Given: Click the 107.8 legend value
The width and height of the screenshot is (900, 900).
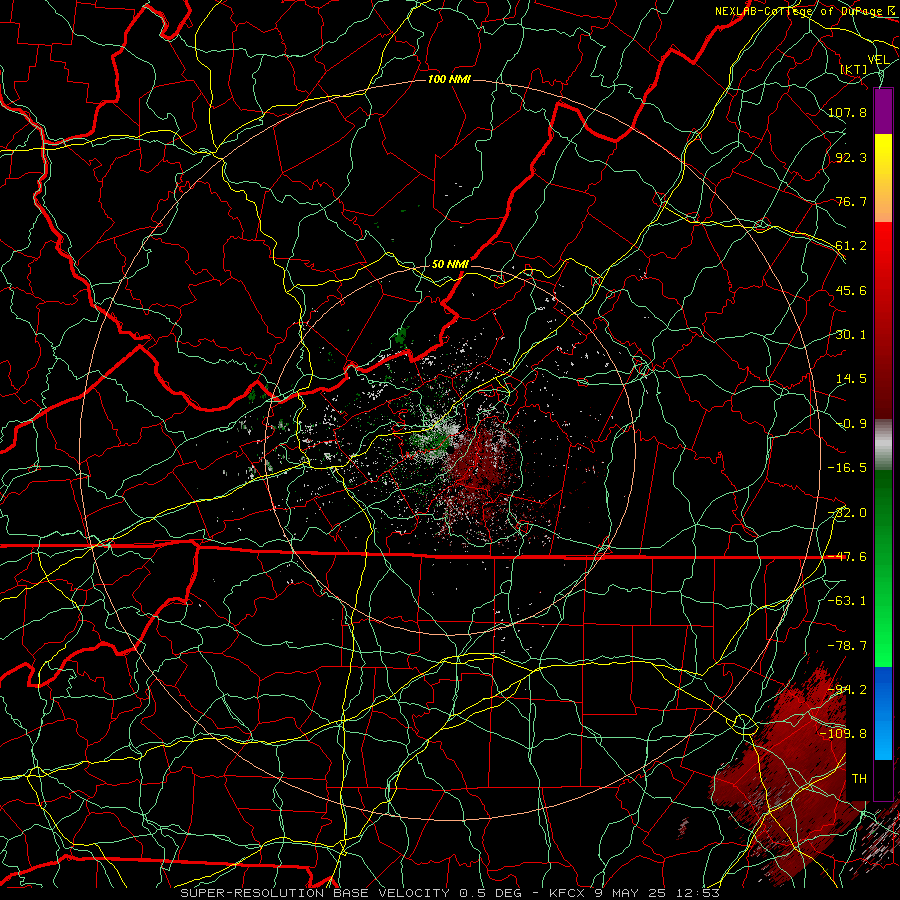Looking at the screenshot, I should point(847,112).
